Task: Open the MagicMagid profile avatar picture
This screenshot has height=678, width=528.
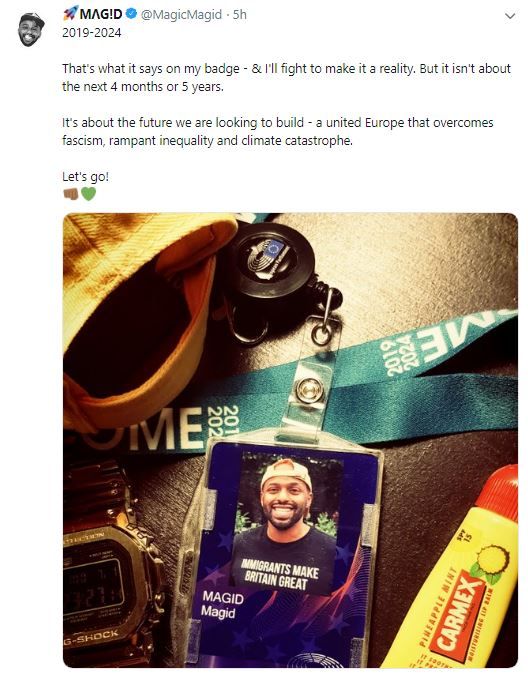Action: 31,29
